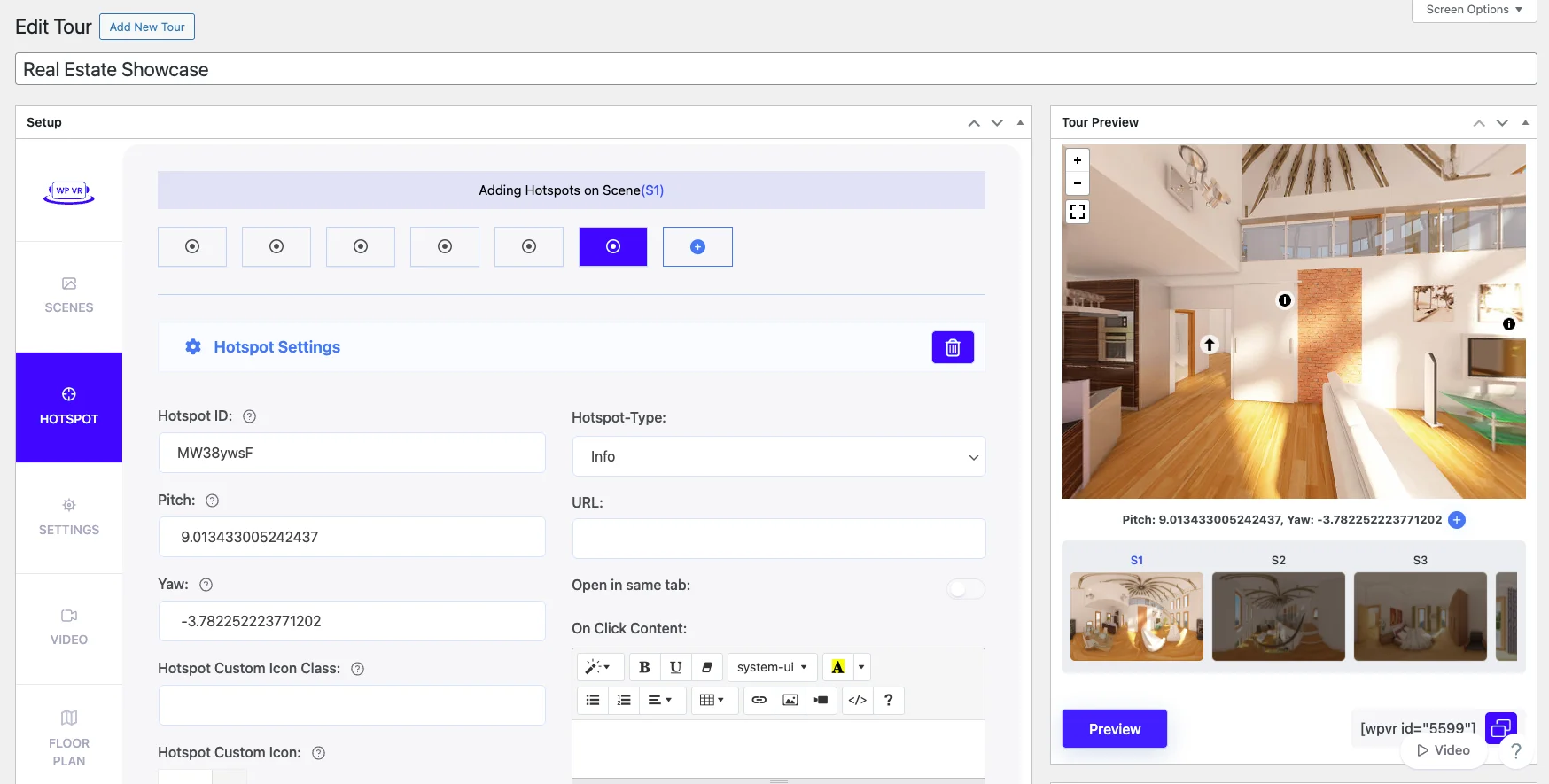Move Setup panel down
Viewport: 1549px width, 784px height.
point(997,123)
